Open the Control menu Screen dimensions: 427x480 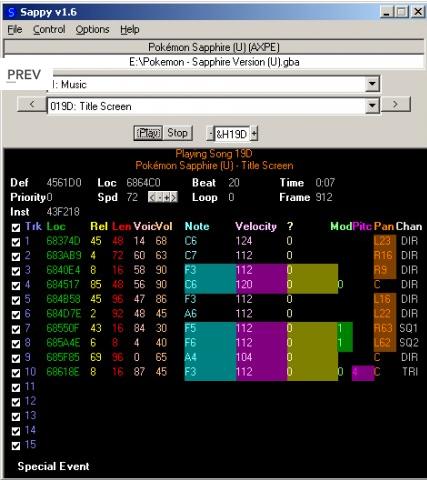pos(49,30)
